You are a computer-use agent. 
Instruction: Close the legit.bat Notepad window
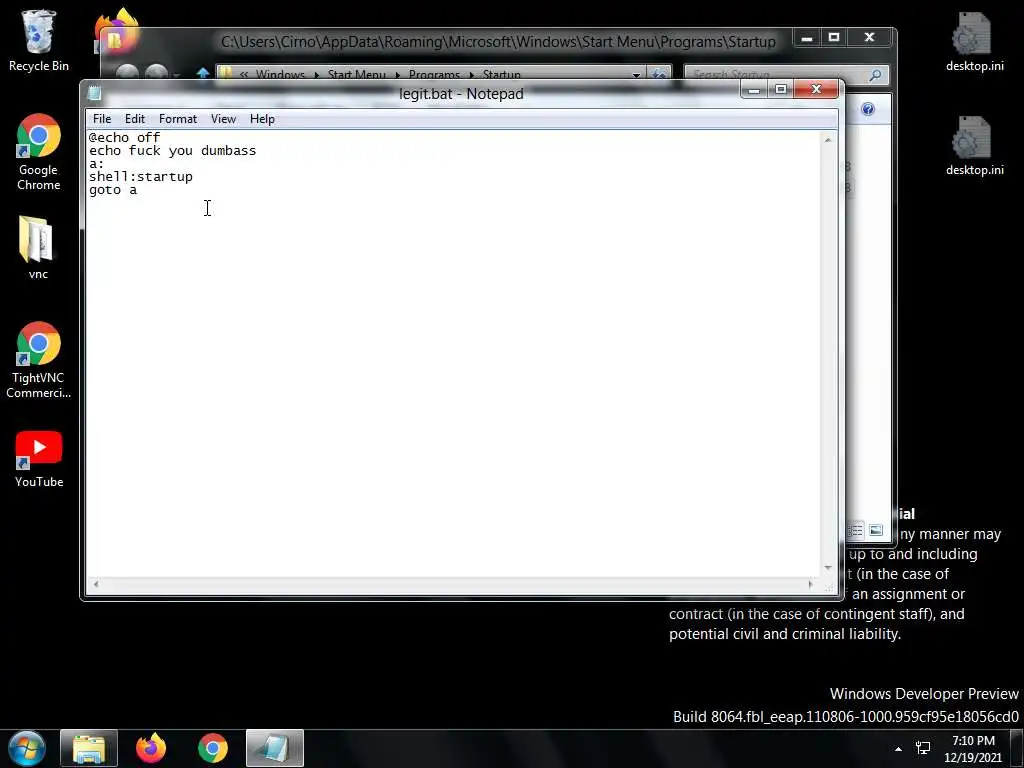point(816,89)
